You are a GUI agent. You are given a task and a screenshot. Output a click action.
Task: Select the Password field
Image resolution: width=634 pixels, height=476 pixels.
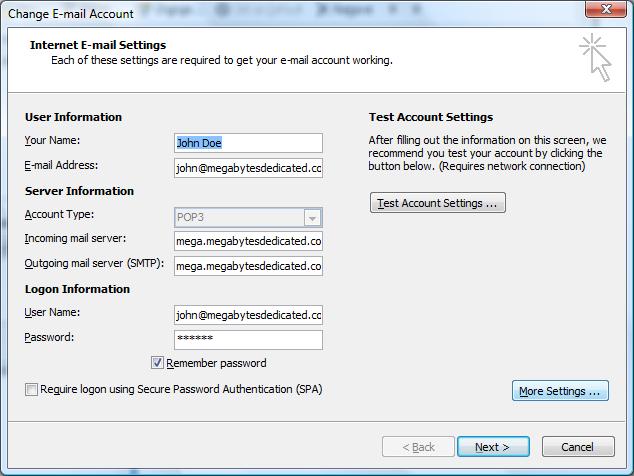pos(248,340)
